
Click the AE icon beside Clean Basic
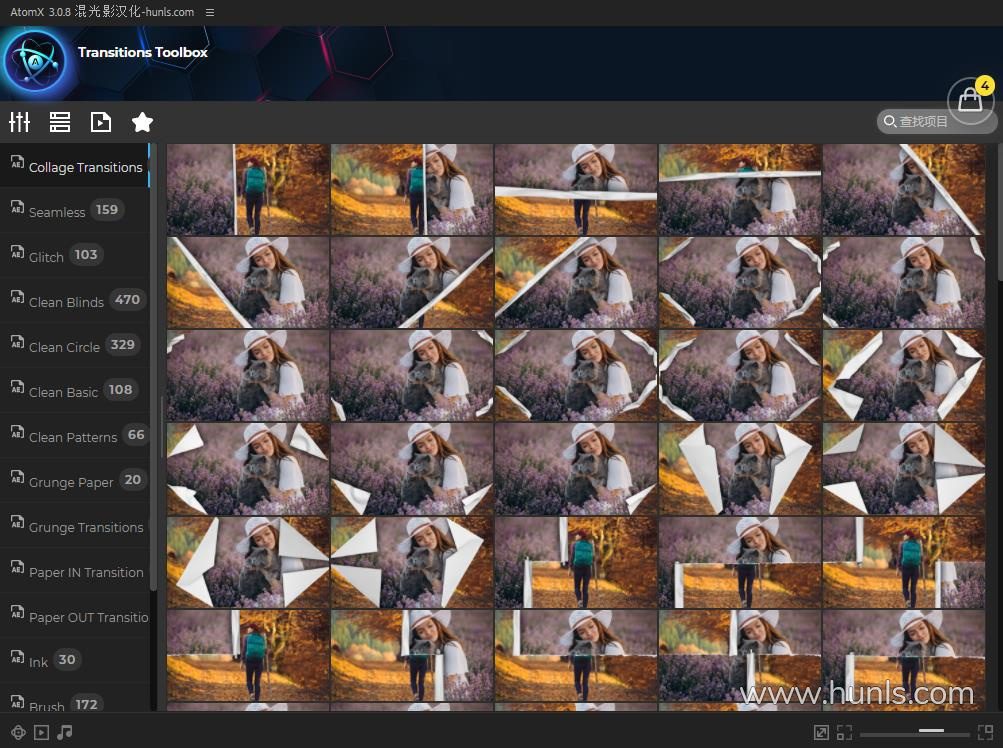click(x=17, y=386)
